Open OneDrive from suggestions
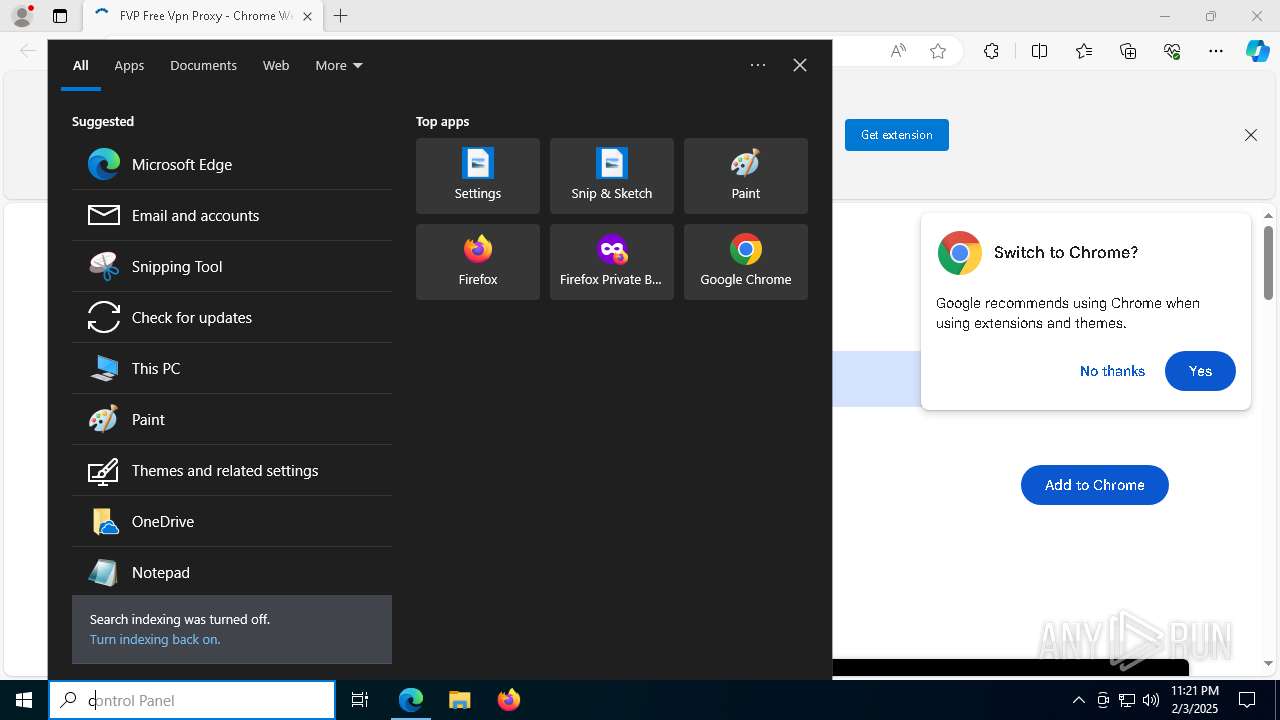This screenshot has height=720, width=1280. point(232,521)
